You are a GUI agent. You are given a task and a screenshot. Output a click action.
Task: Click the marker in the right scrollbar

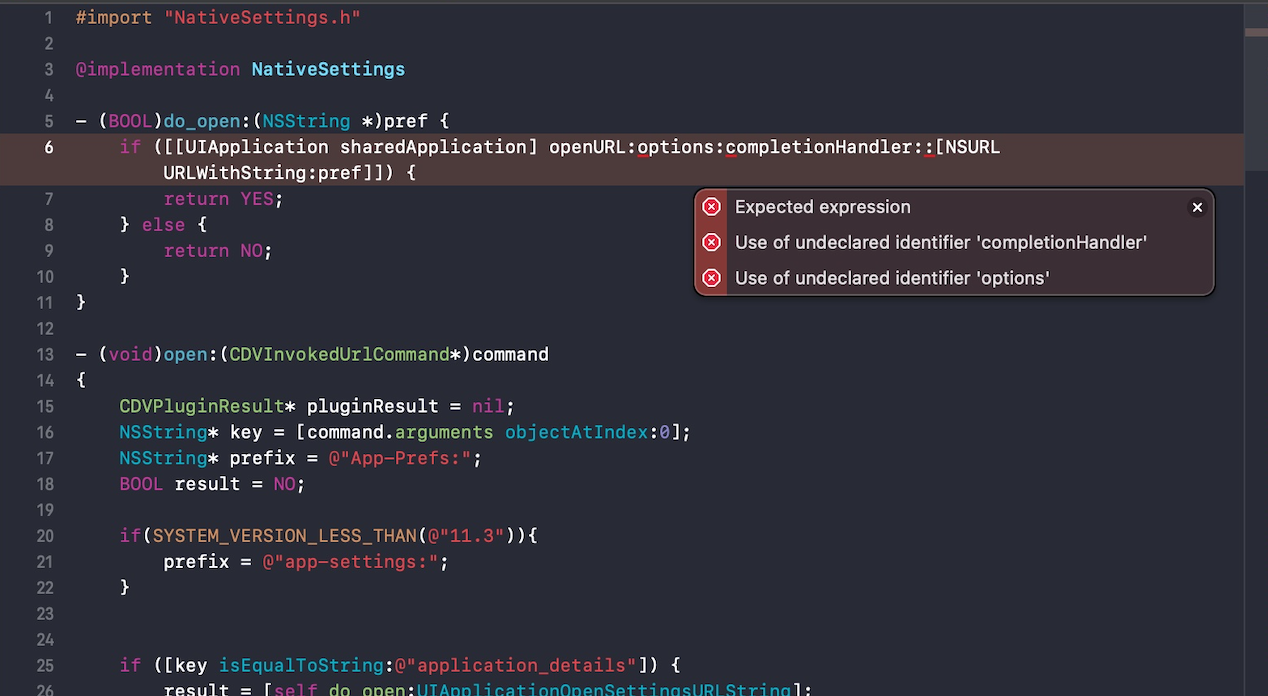(x=1255, y=32)
